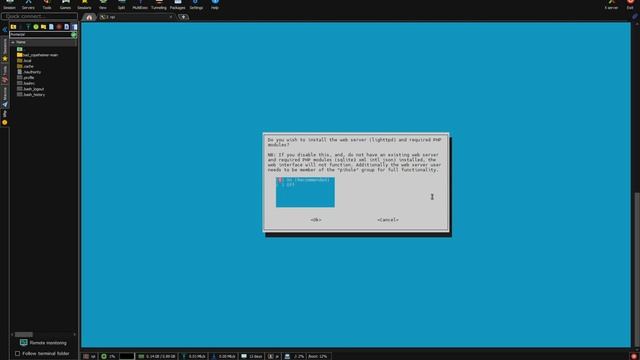This screenshot has width=640, height=360.
Task: Switch to the Home tab
Action: [x=89, y=17]
